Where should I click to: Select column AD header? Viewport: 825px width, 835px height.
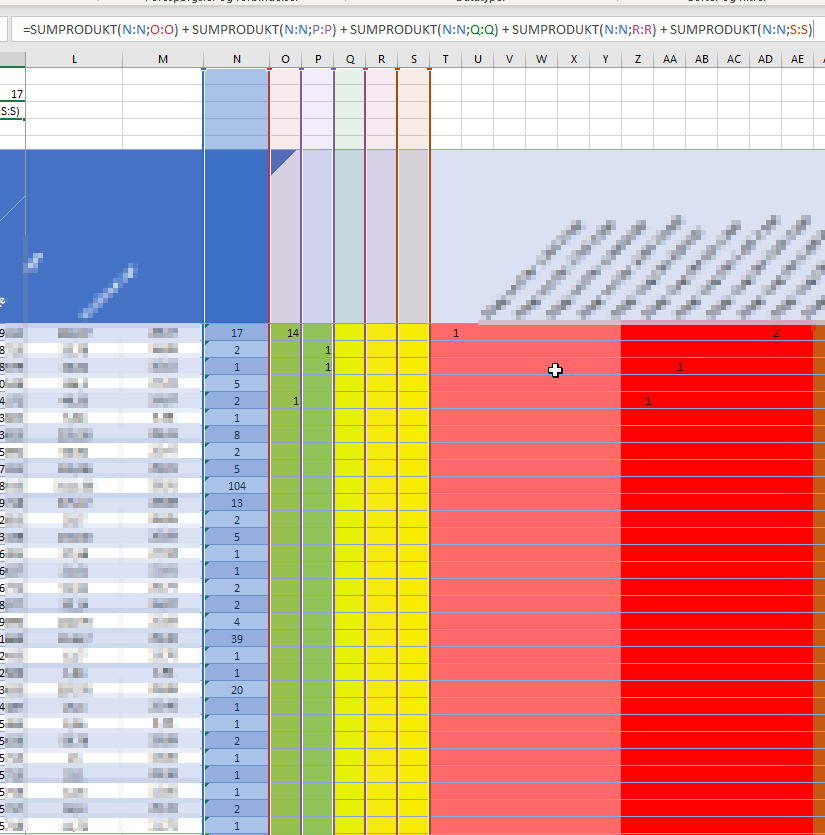(765, 60)
